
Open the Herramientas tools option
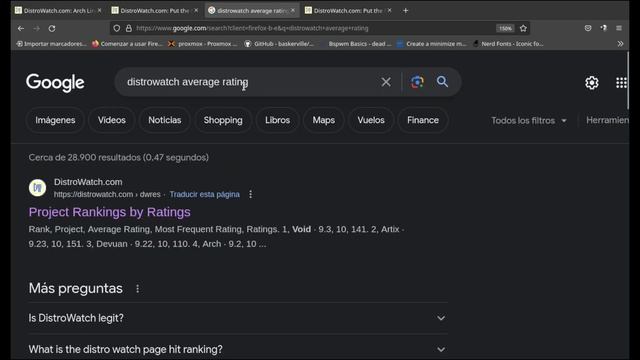tap(607, 120)
